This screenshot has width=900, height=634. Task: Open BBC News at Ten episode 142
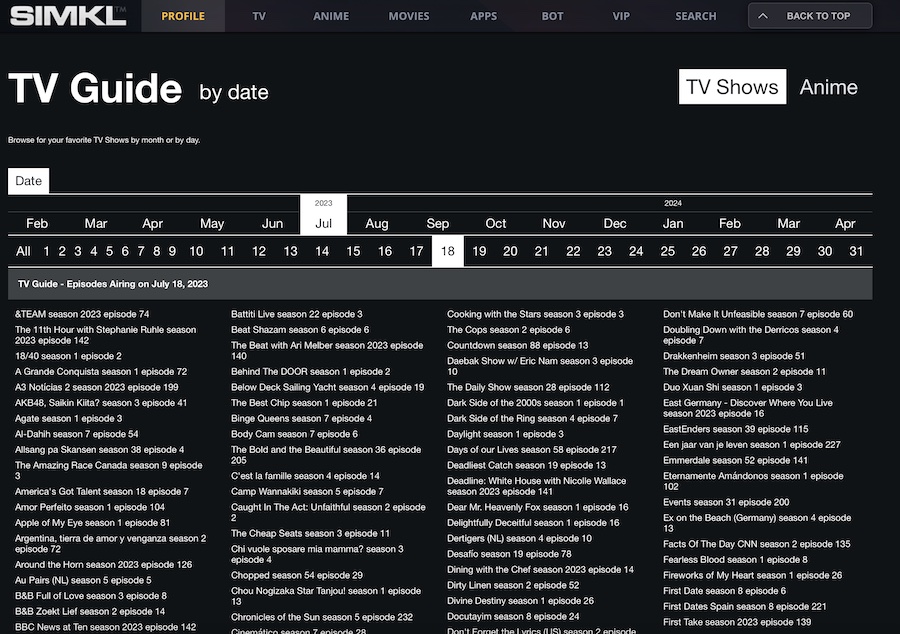(x=106, y=627)
